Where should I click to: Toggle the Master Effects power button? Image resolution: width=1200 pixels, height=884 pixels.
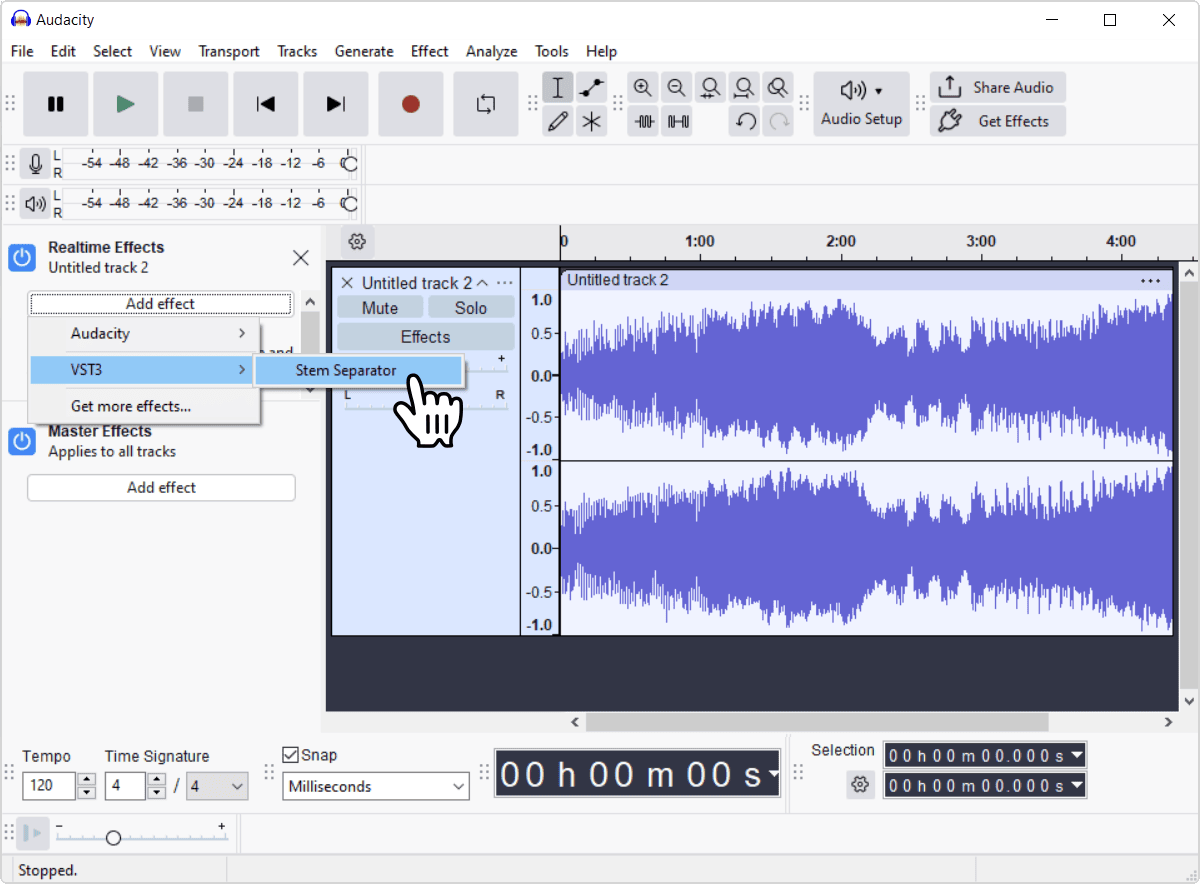coord(22,441)
